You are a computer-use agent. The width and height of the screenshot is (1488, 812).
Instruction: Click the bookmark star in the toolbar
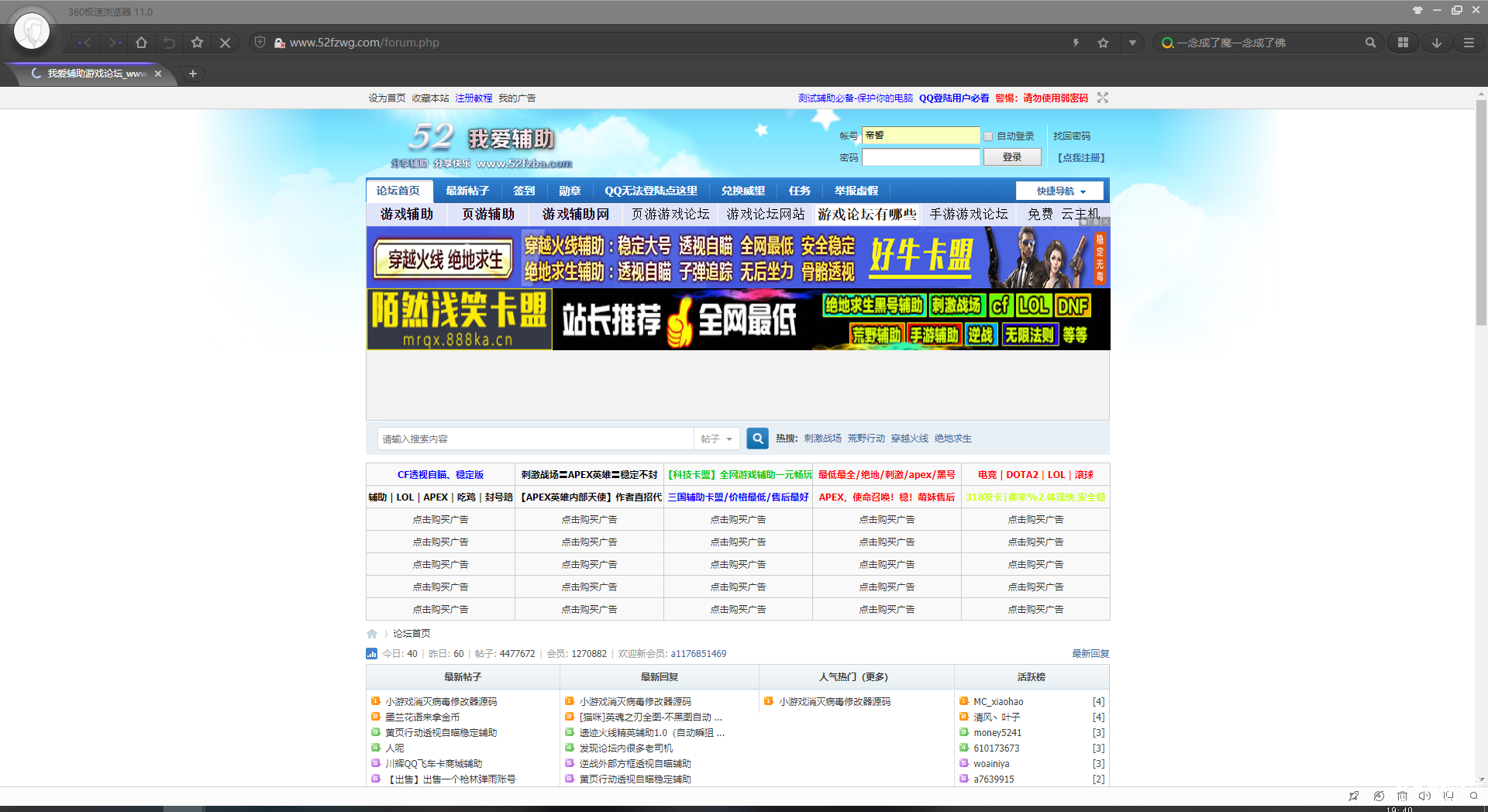[x=197, y=43]
